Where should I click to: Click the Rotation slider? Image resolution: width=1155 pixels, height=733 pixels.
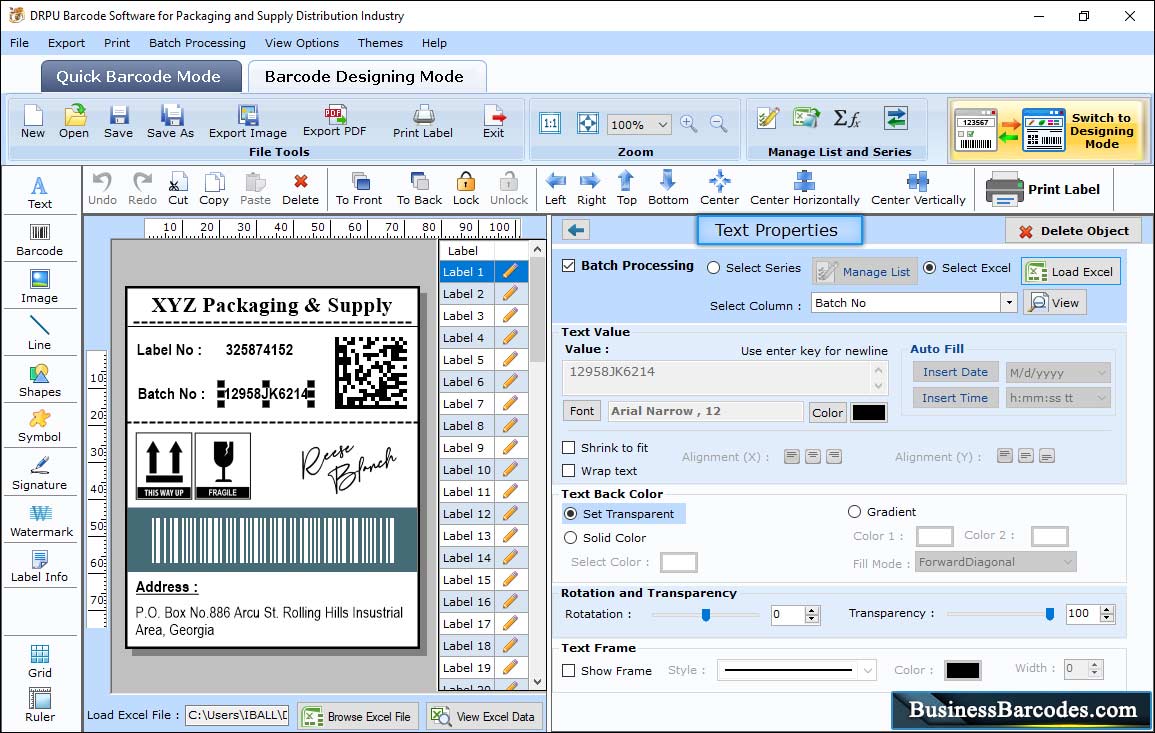tap(705, 614)
